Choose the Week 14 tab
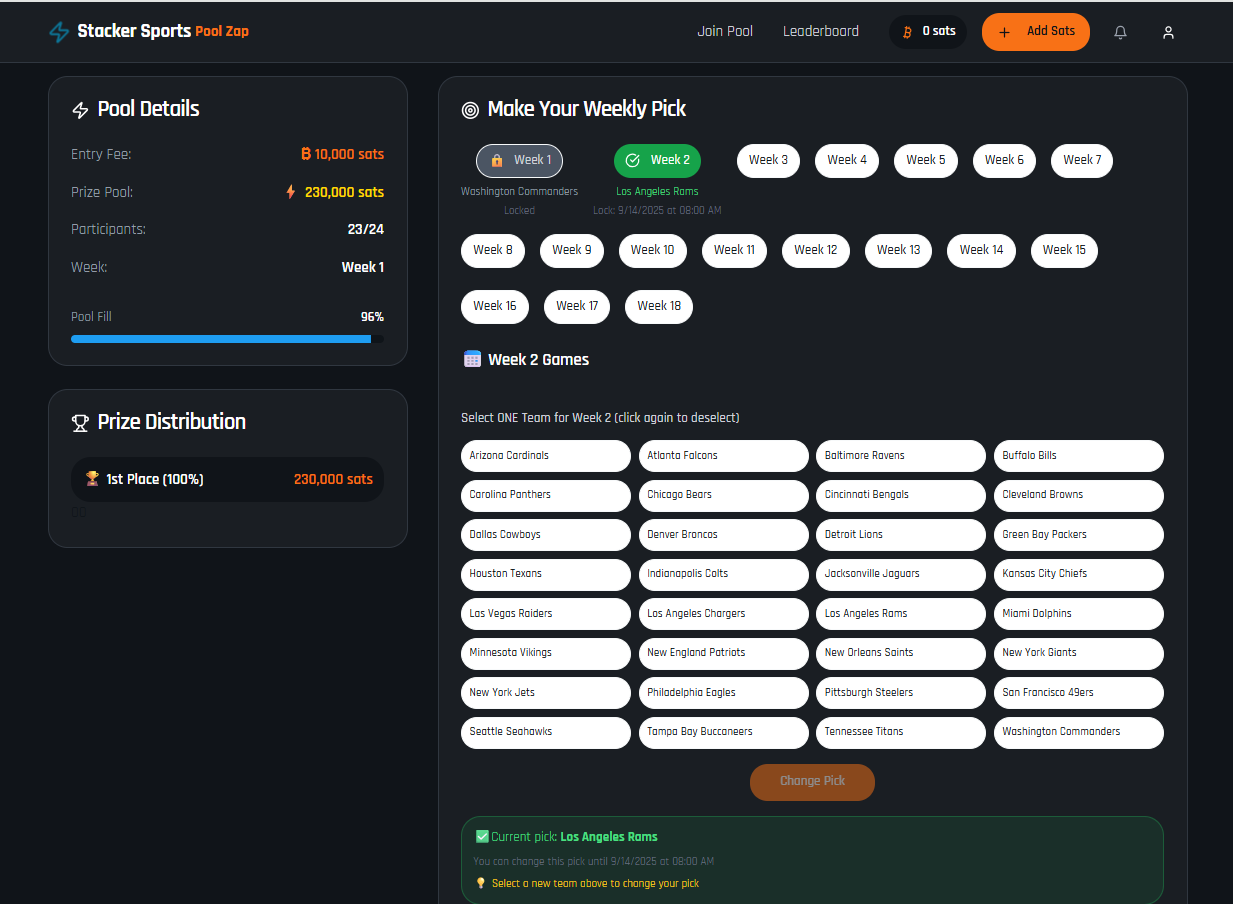 982,250
